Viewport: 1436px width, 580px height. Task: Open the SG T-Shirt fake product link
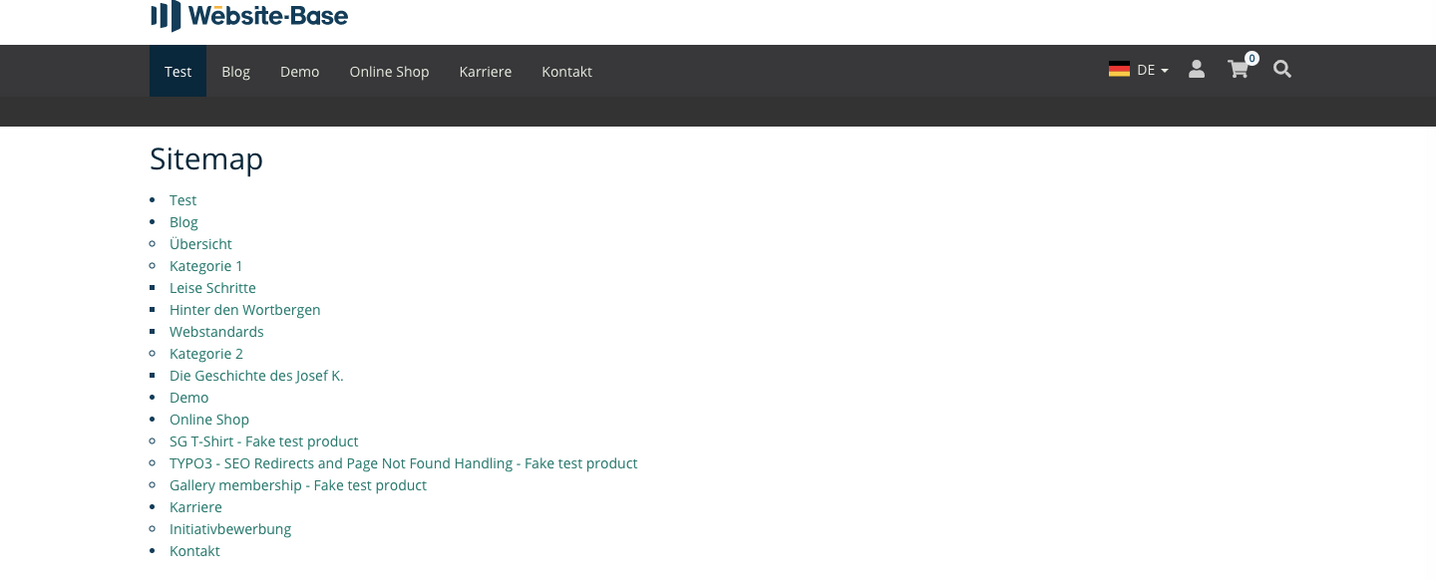pyautogui.click(x=264, y=441)
